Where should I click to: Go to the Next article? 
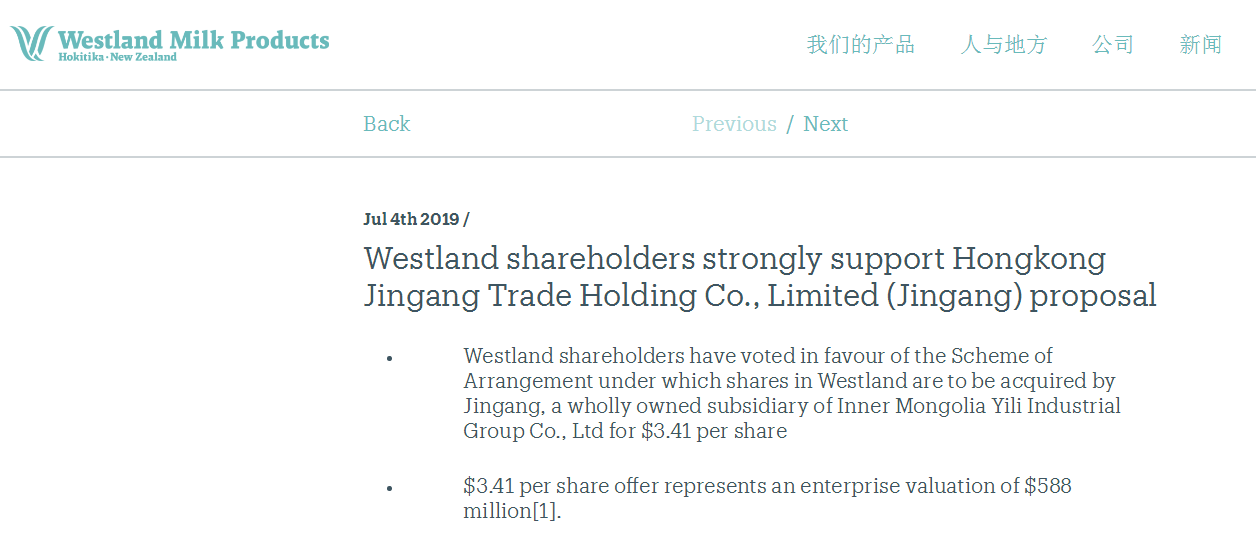(826, 124)
